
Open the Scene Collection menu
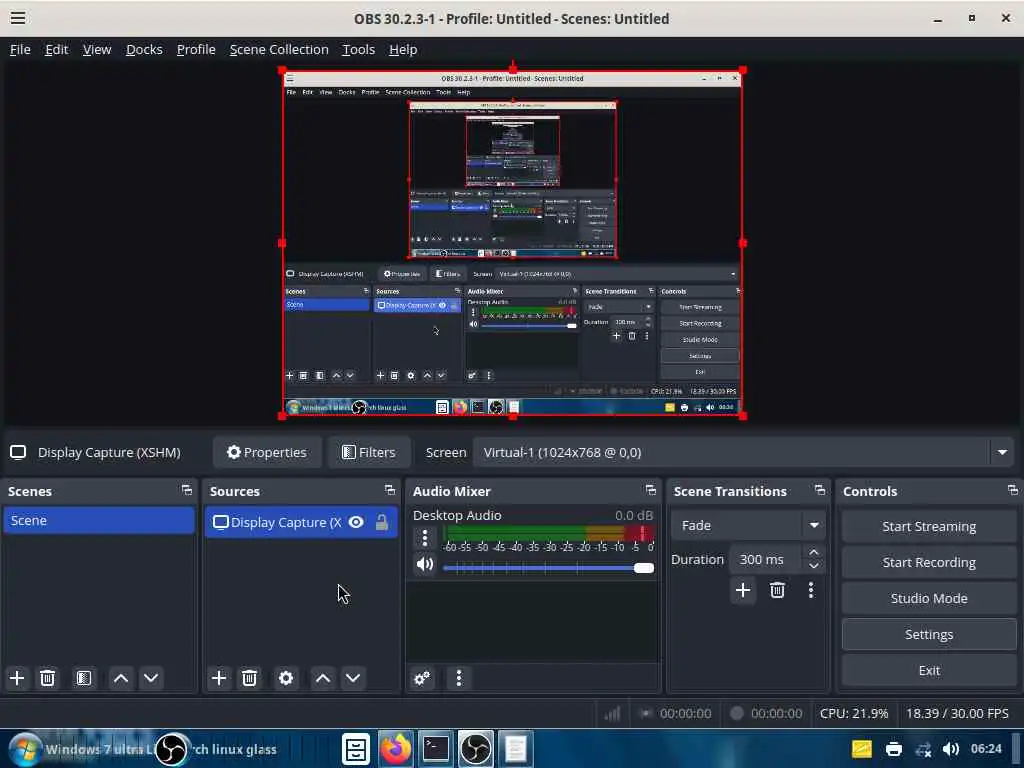[279, 49]
